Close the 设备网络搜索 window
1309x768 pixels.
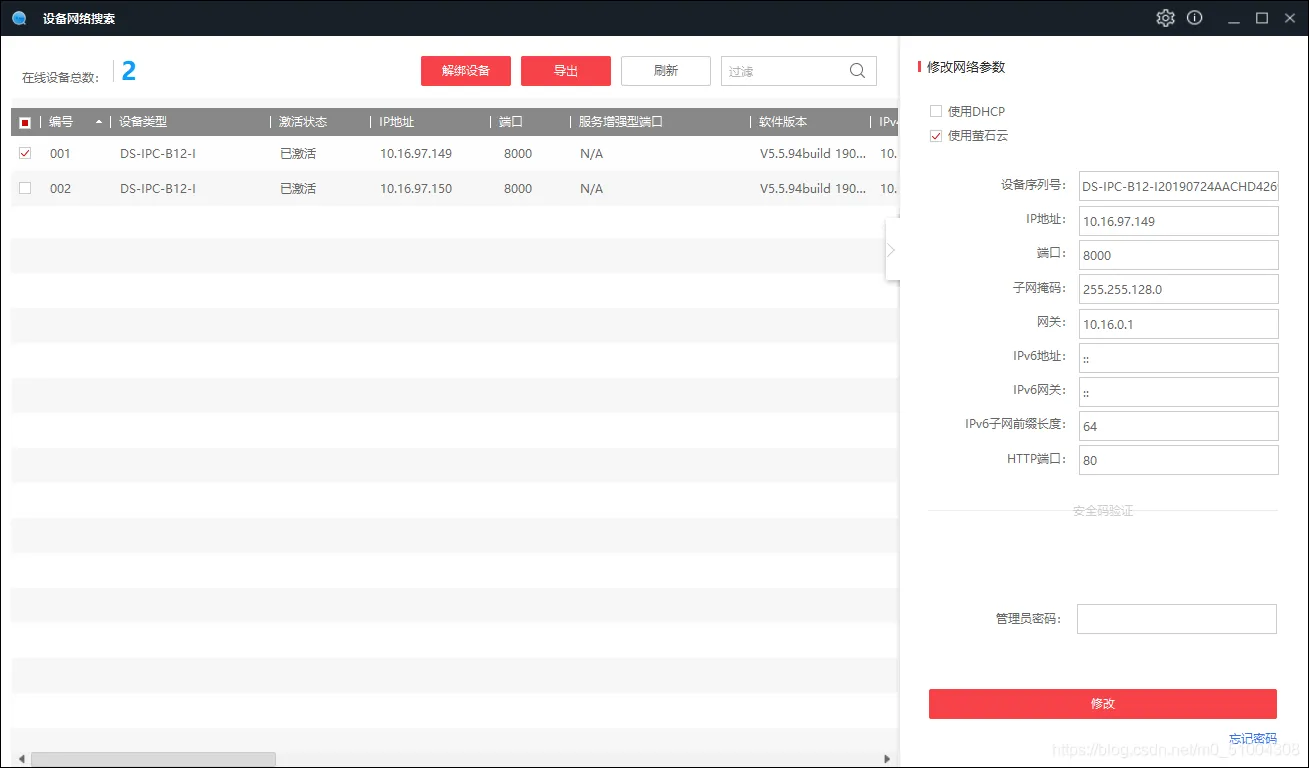1288,18
